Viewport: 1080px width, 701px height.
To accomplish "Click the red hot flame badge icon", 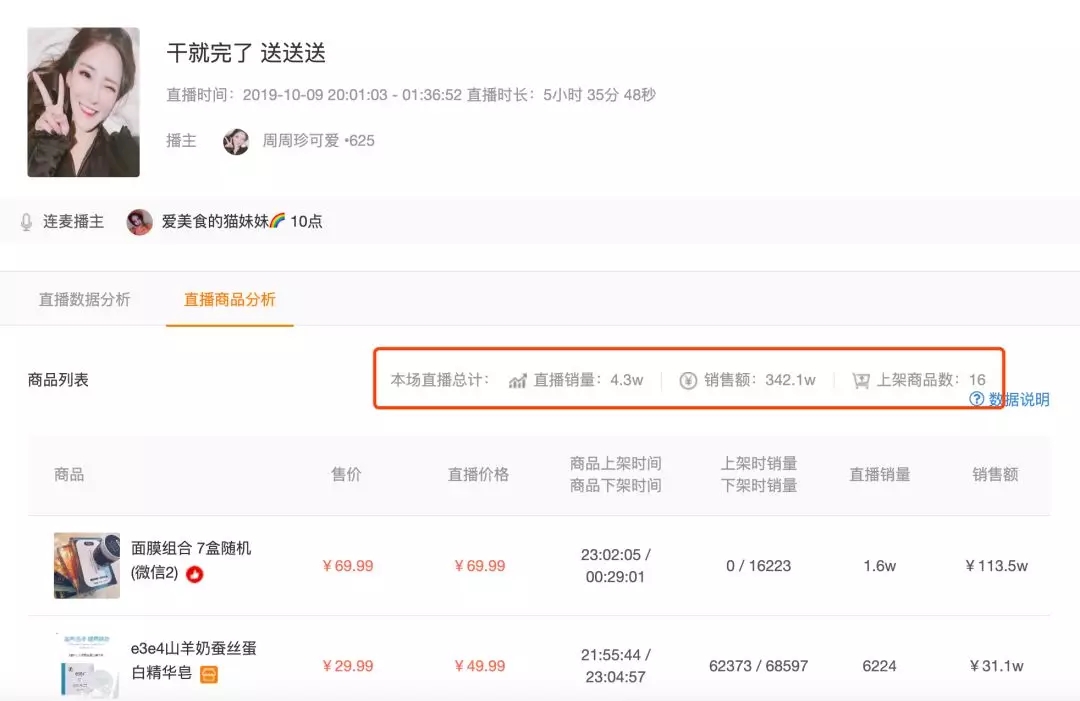I will tap(195, 574).
